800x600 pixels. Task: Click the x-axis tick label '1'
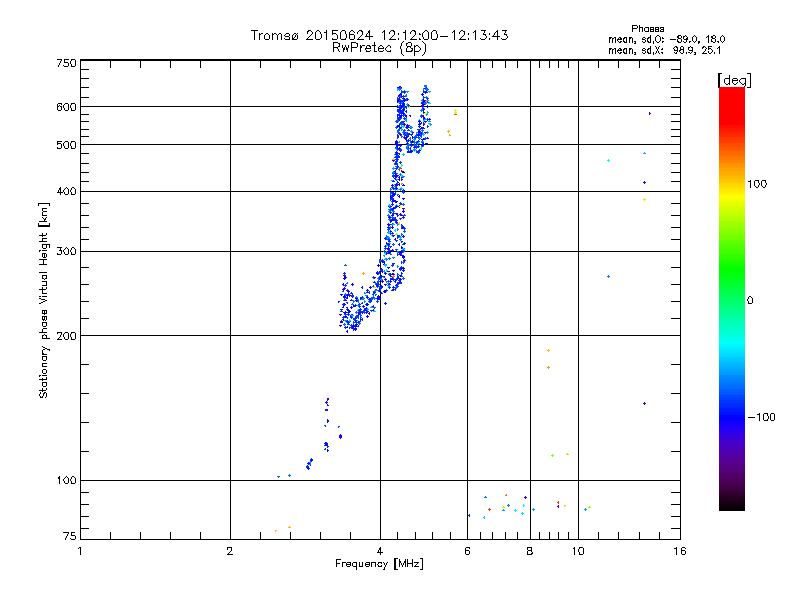coord(80,551)
